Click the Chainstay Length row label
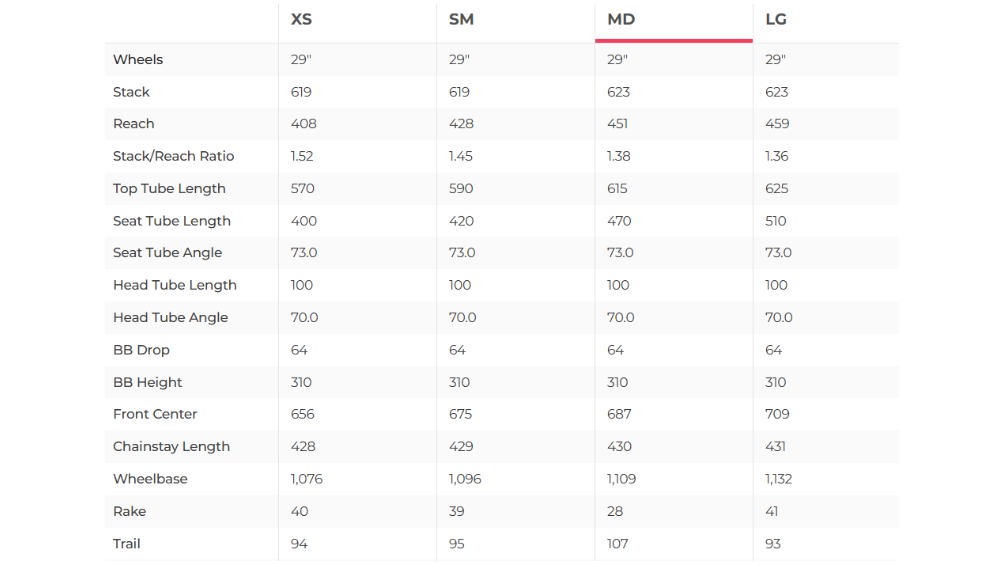 tap(171, 447)
